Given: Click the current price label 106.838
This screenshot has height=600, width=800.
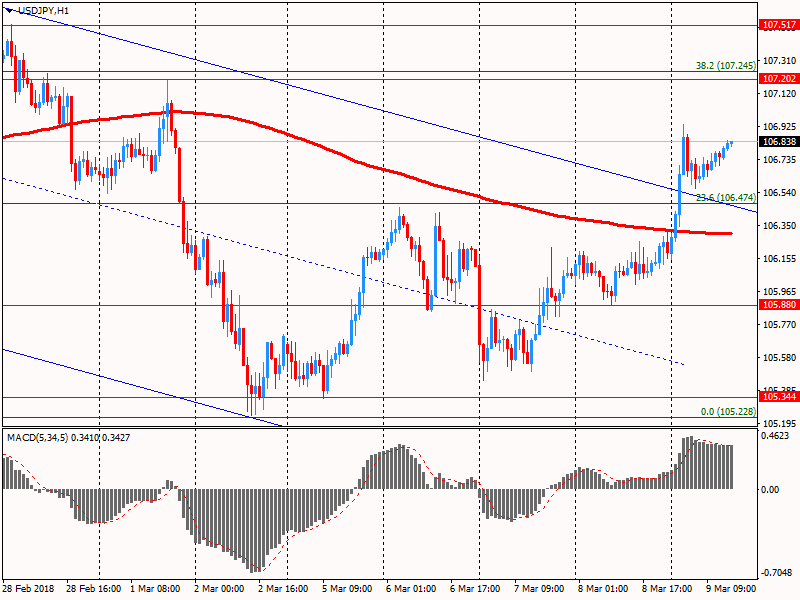Looking at the screenshot, I should [779, 142].
